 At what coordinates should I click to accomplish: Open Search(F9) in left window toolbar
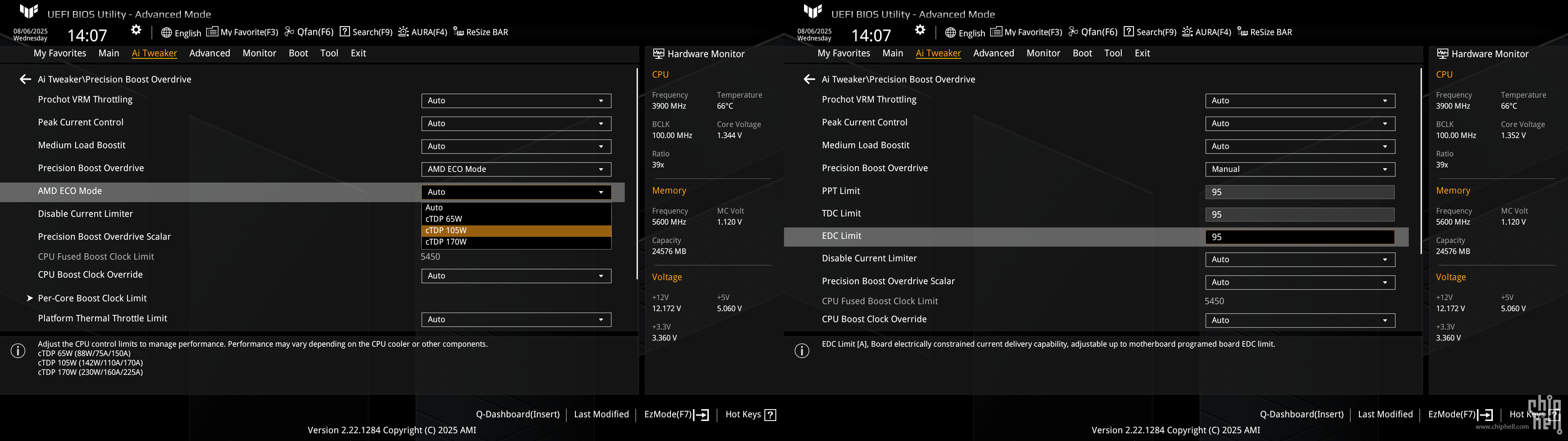366,32
